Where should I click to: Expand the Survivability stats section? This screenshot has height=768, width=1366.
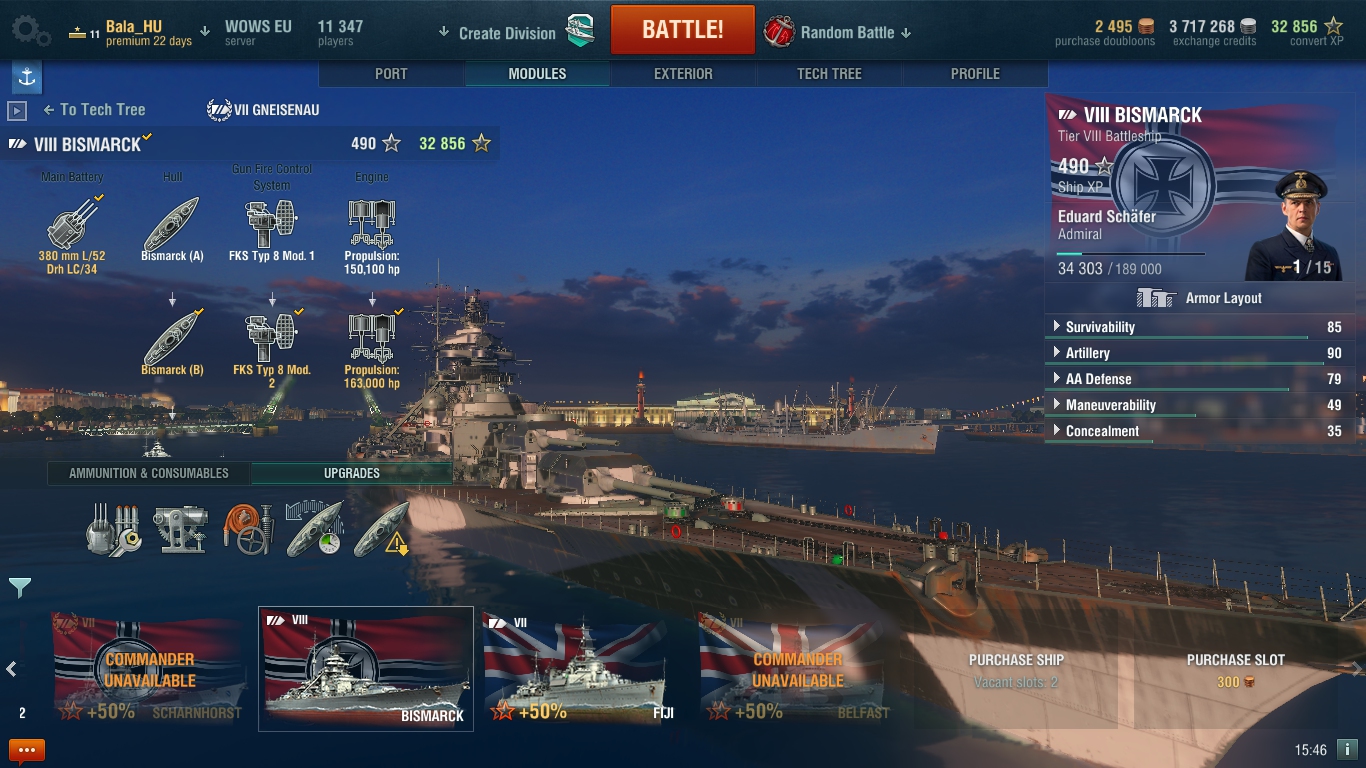[1200, 327]
